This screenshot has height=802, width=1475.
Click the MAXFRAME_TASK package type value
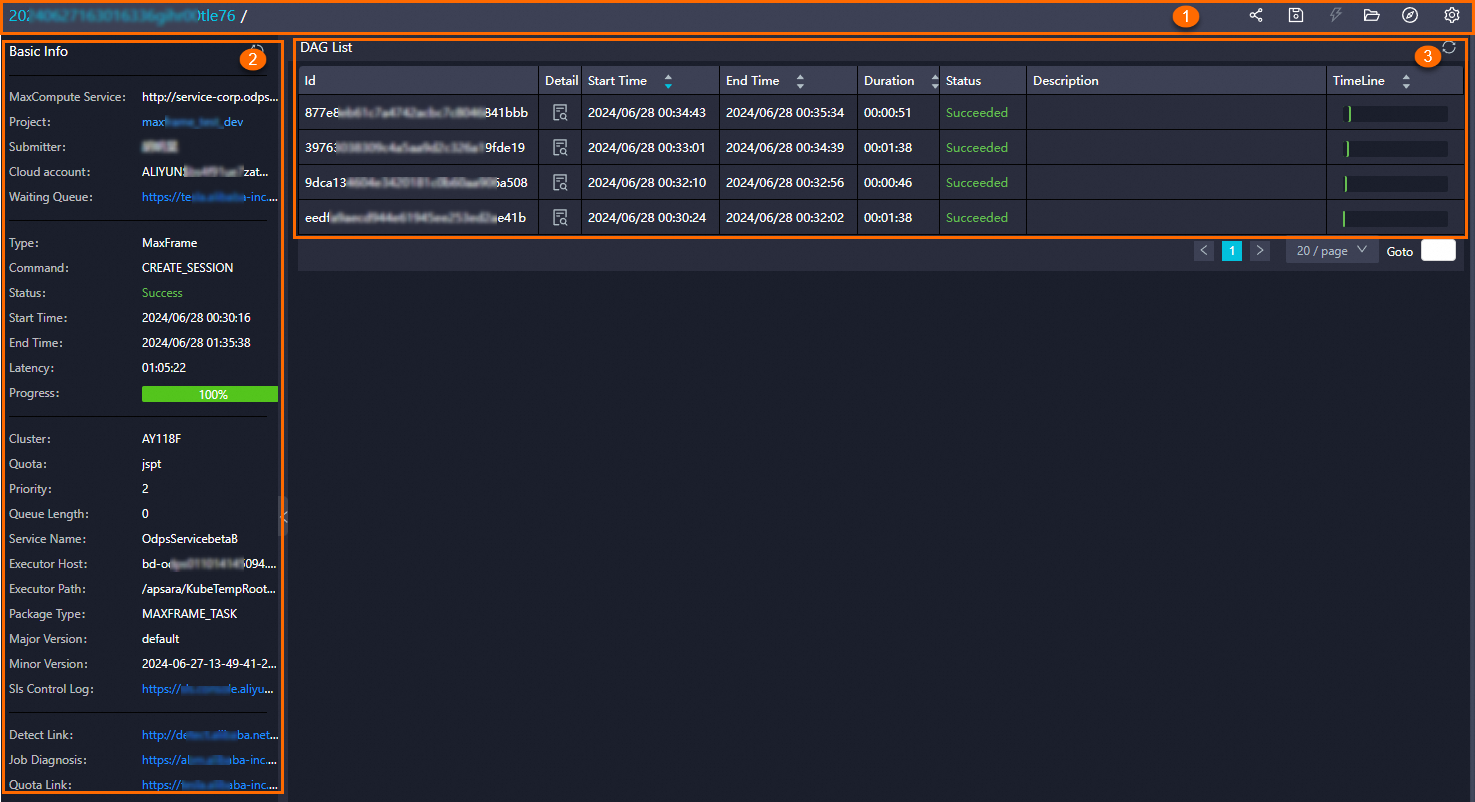[x=190, y=614]
